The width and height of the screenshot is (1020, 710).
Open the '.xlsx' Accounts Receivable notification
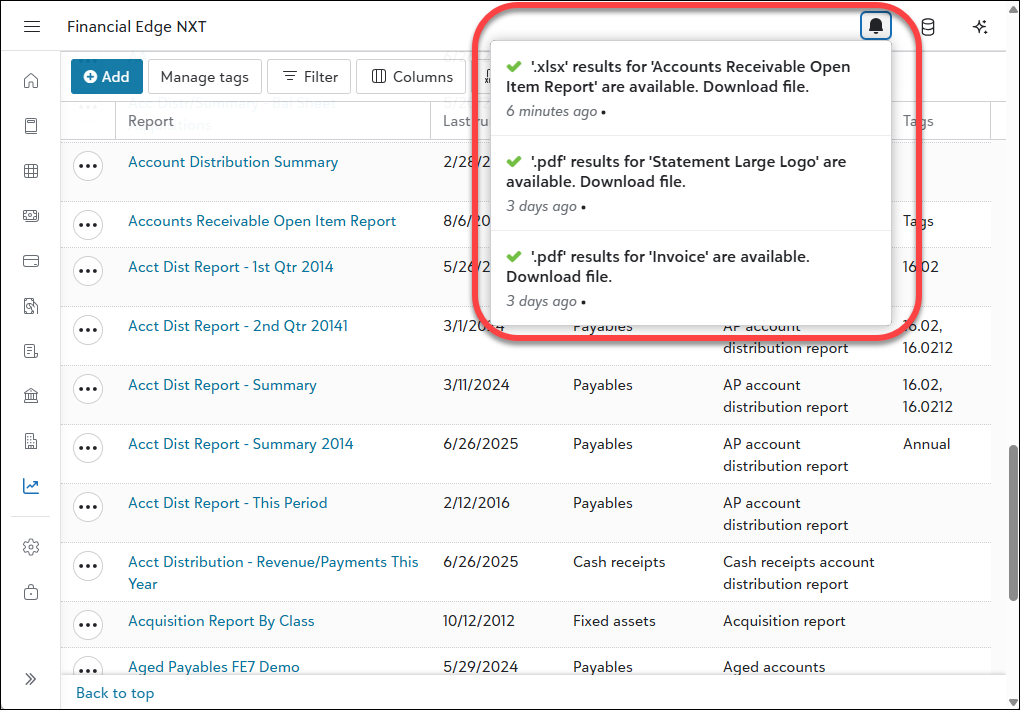[678, 77]
